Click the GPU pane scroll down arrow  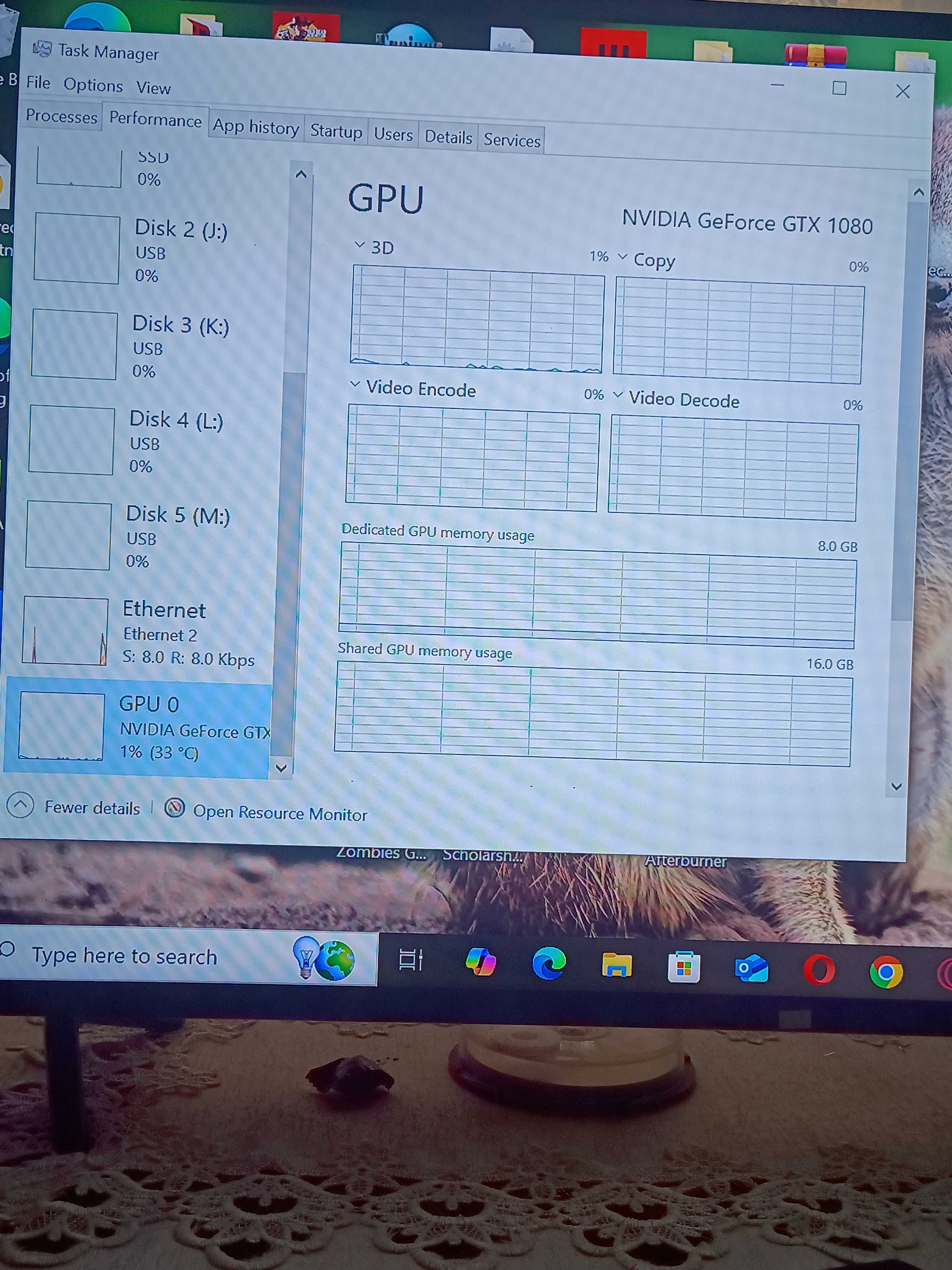coord(896,787)
